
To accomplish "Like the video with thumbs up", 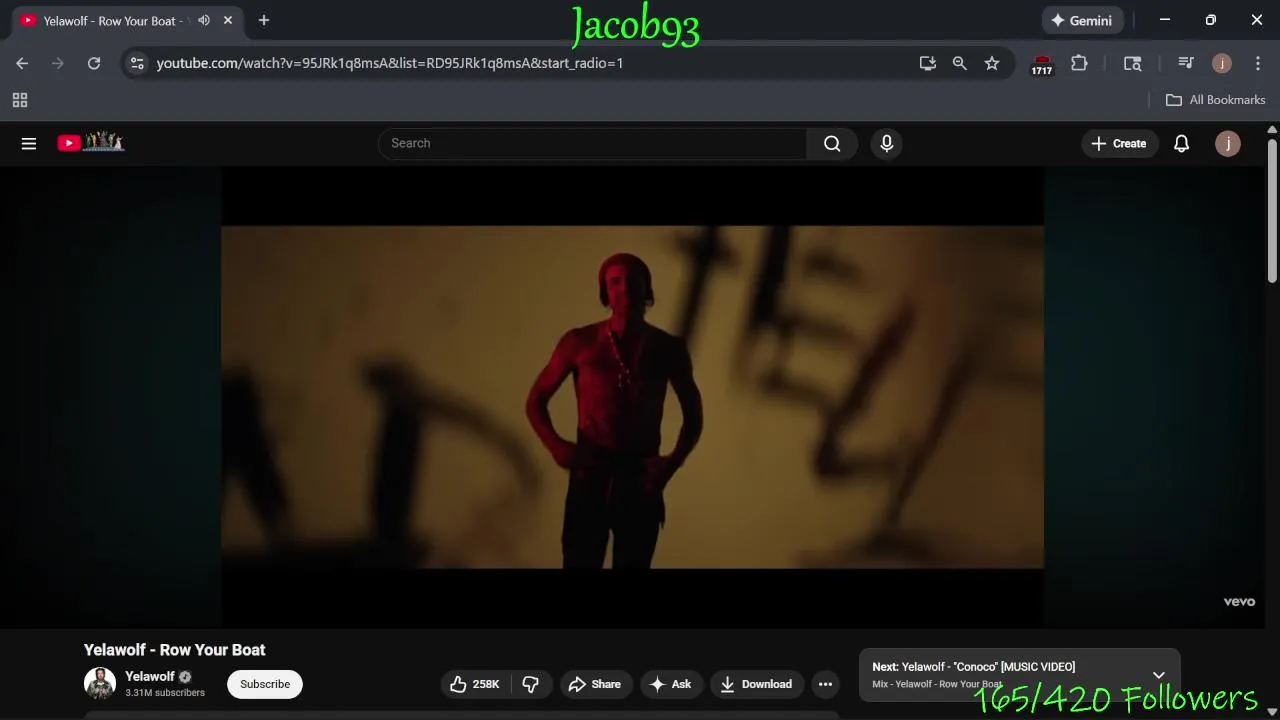I will 475,684.
